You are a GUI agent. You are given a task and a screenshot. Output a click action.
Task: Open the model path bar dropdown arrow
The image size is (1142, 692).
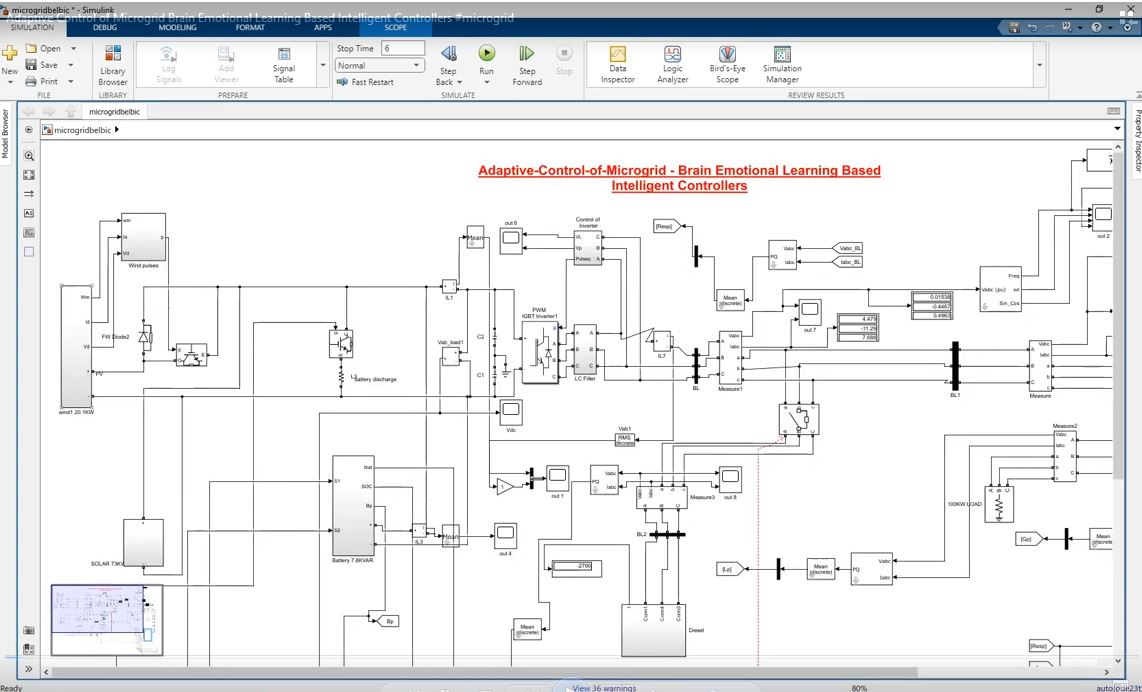tap(1117, 129)
